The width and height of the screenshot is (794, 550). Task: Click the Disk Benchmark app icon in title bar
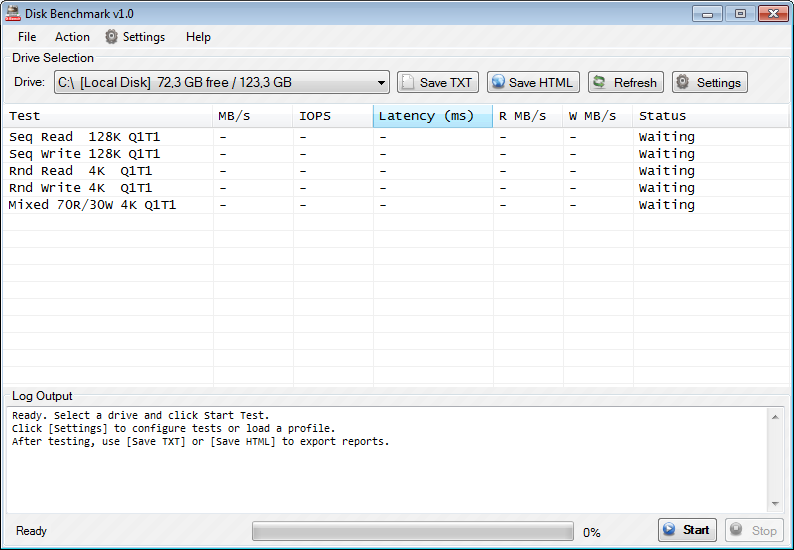pos(13,14)
